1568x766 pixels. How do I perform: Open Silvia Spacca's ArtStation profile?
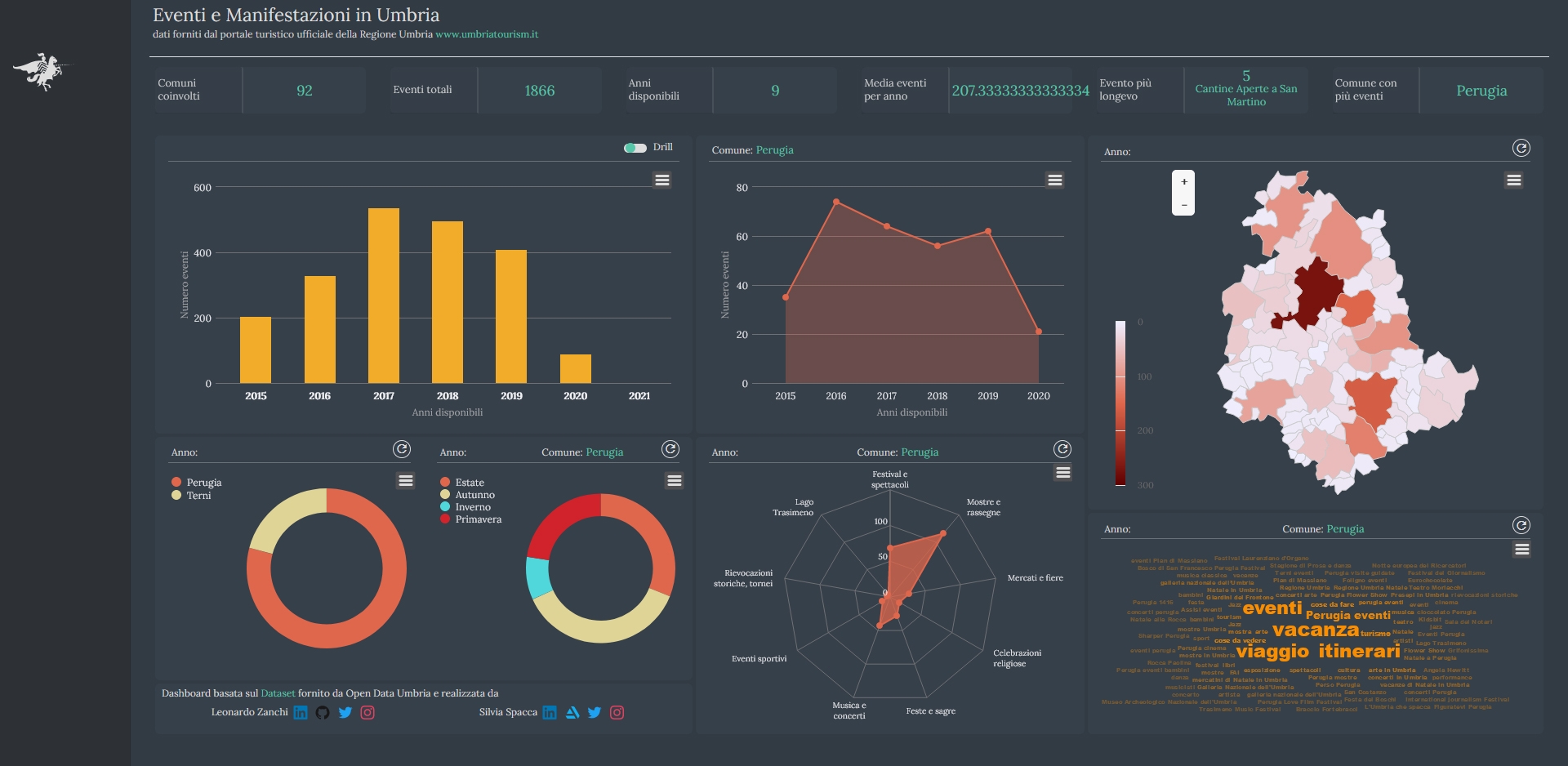tap(572, 712)
